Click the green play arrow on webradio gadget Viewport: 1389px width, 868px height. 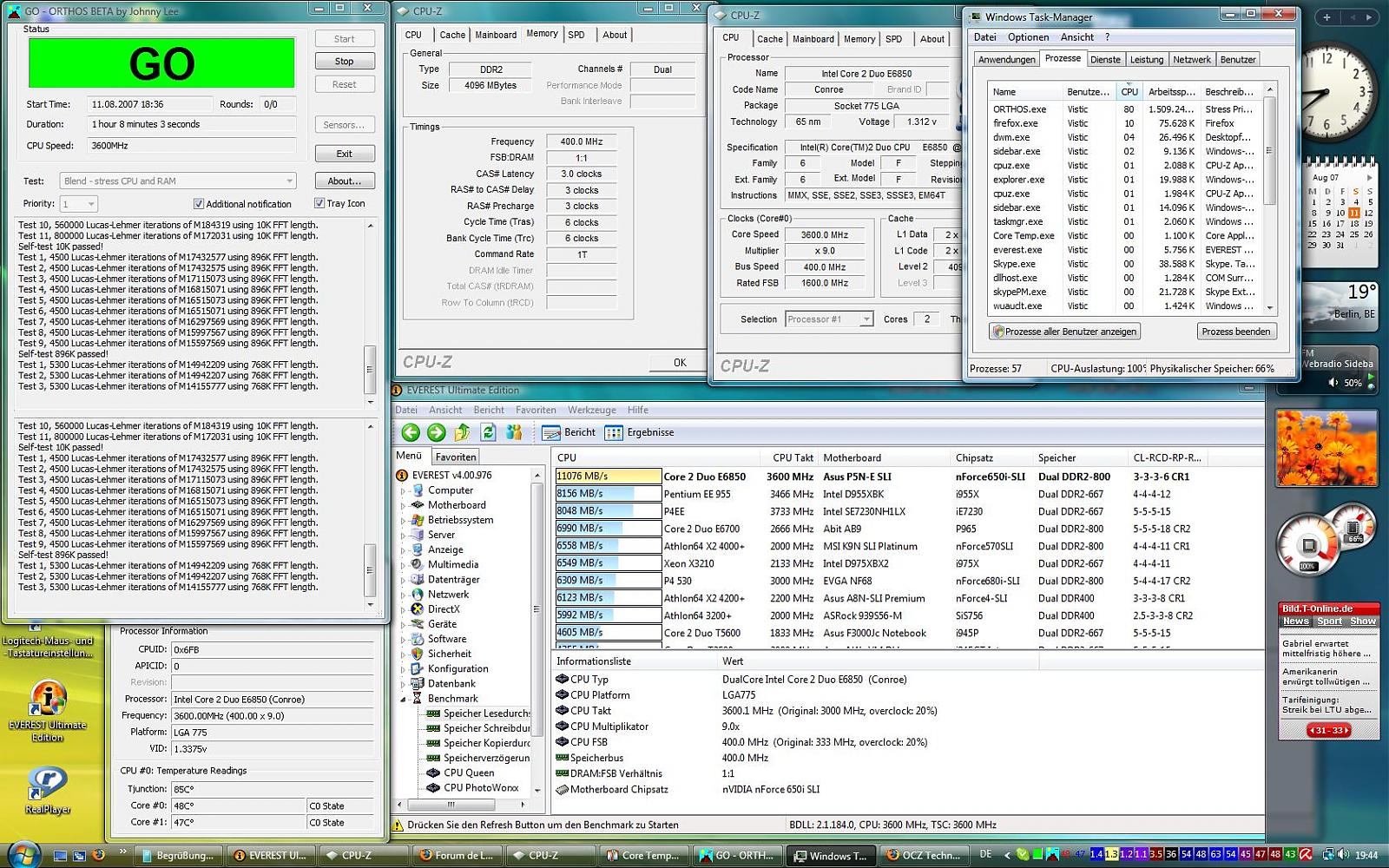click(x=1371, y=377)
